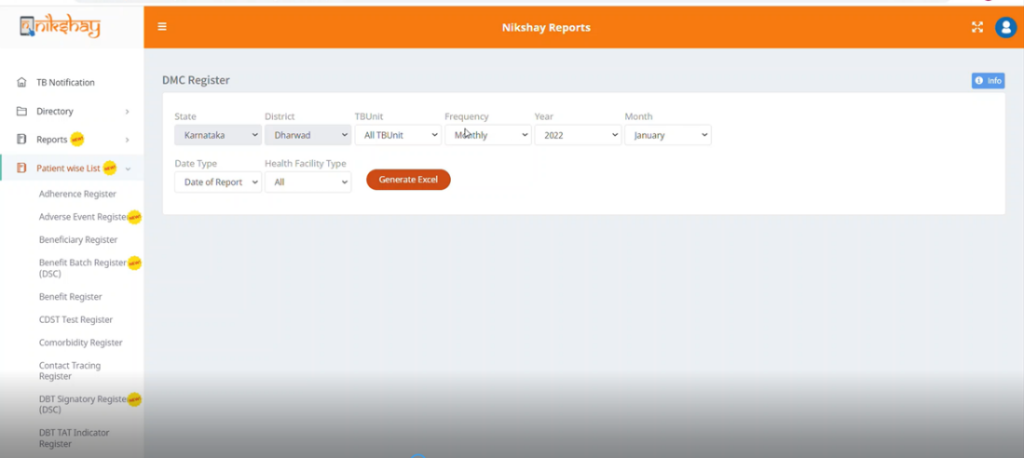The image size is (1024, 458).
Task: Open the Year dropdown showing 2022
Action: pos(578,135)
